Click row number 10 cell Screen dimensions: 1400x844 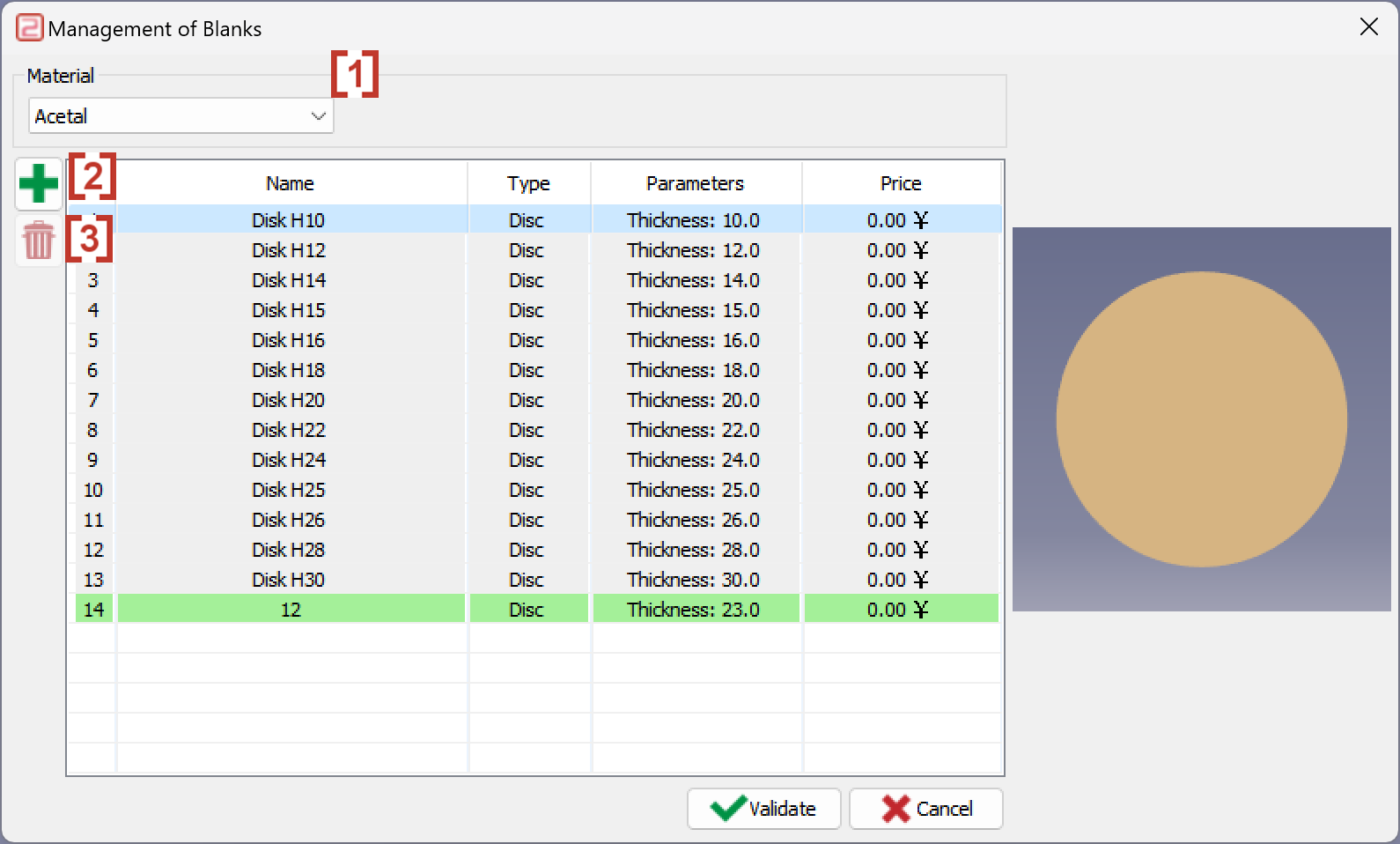point(93,490)
